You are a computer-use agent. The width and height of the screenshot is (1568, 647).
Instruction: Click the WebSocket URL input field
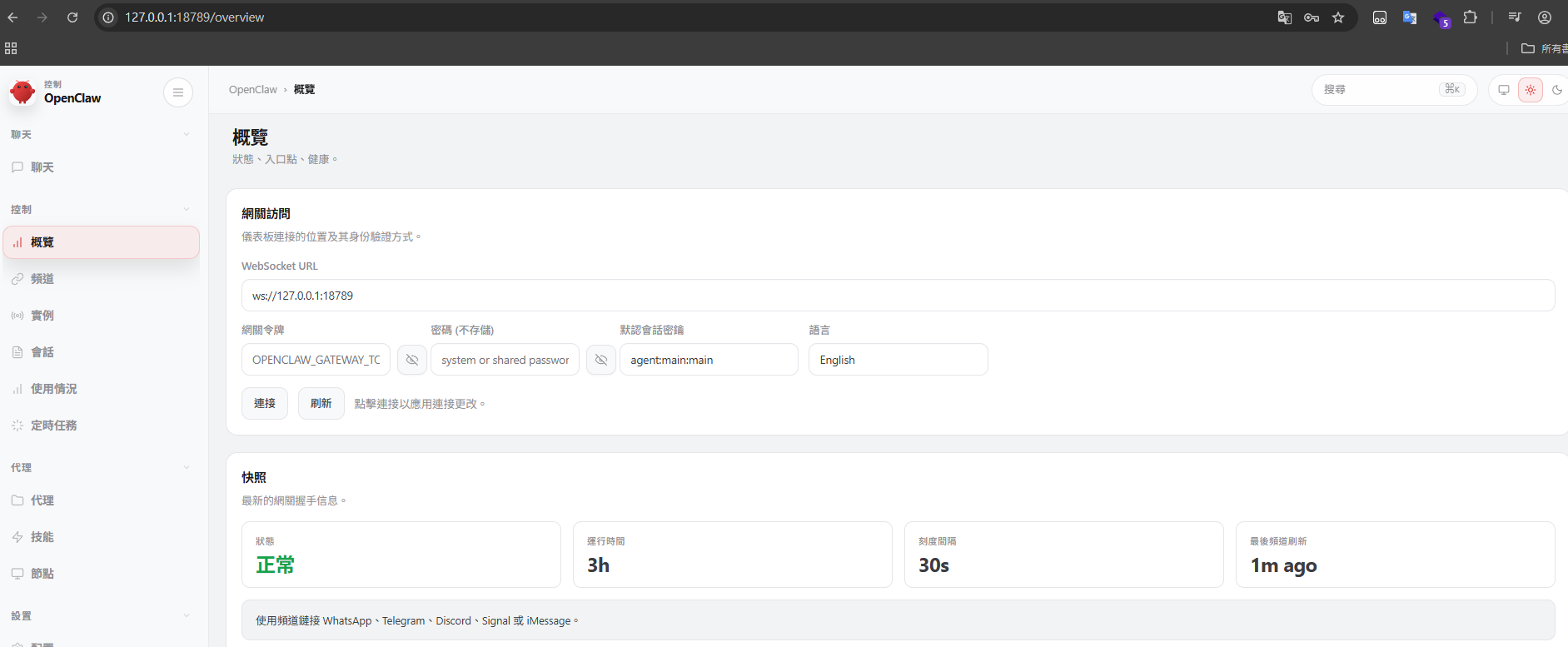coord(898,296)
